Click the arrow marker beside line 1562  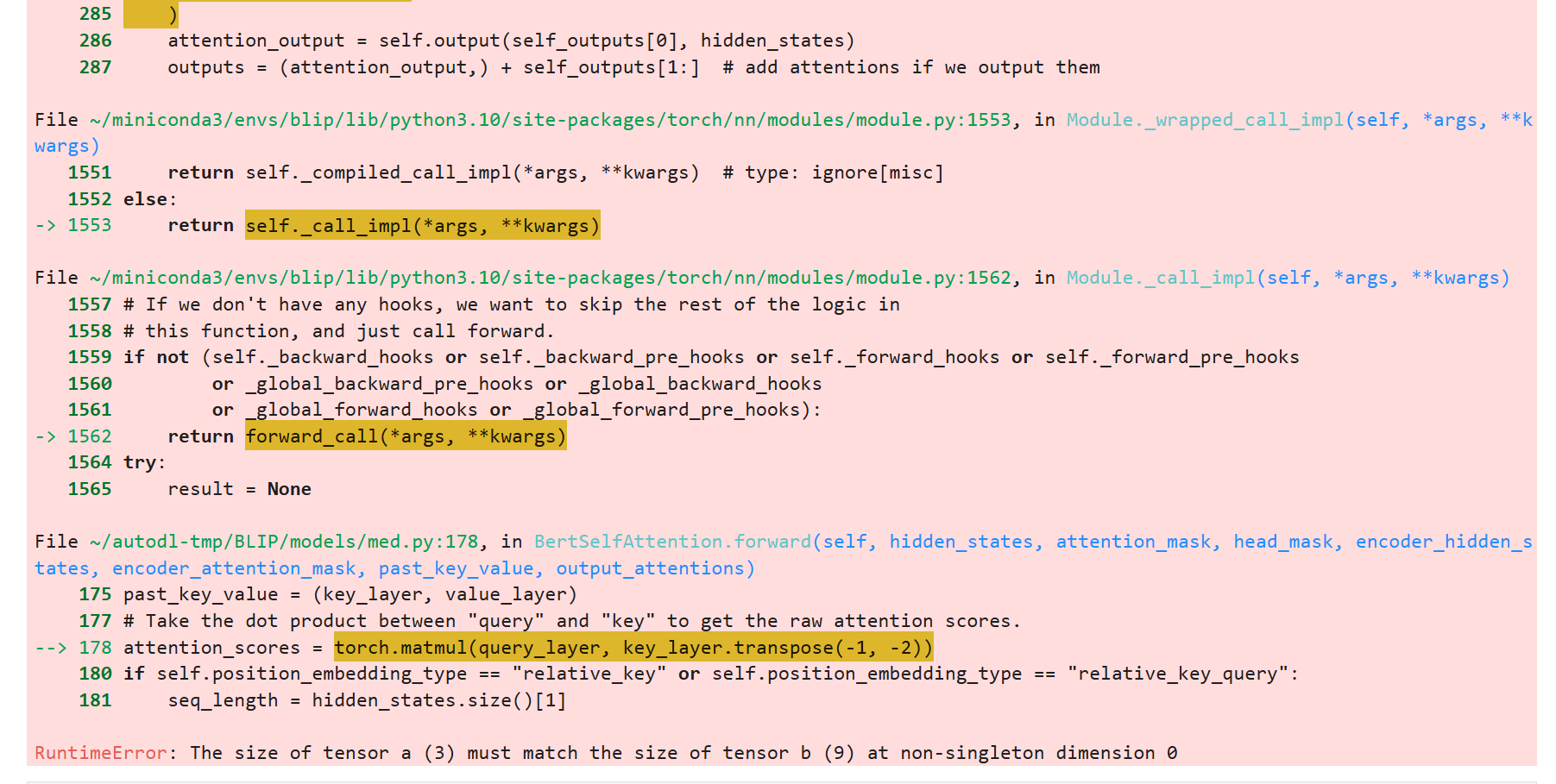pos(46,436)
